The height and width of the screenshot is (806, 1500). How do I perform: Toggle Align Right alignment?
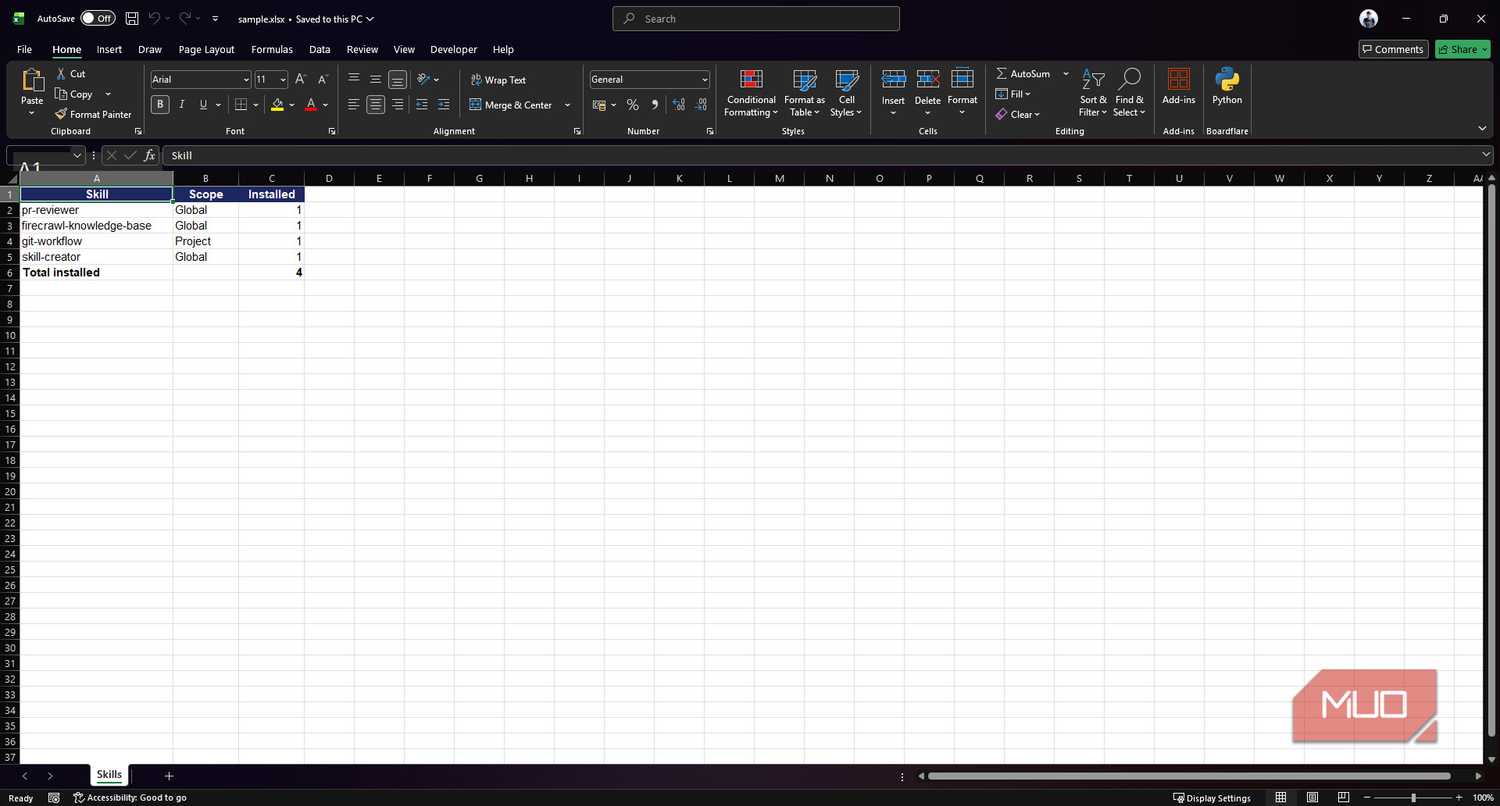pos(397,105)
